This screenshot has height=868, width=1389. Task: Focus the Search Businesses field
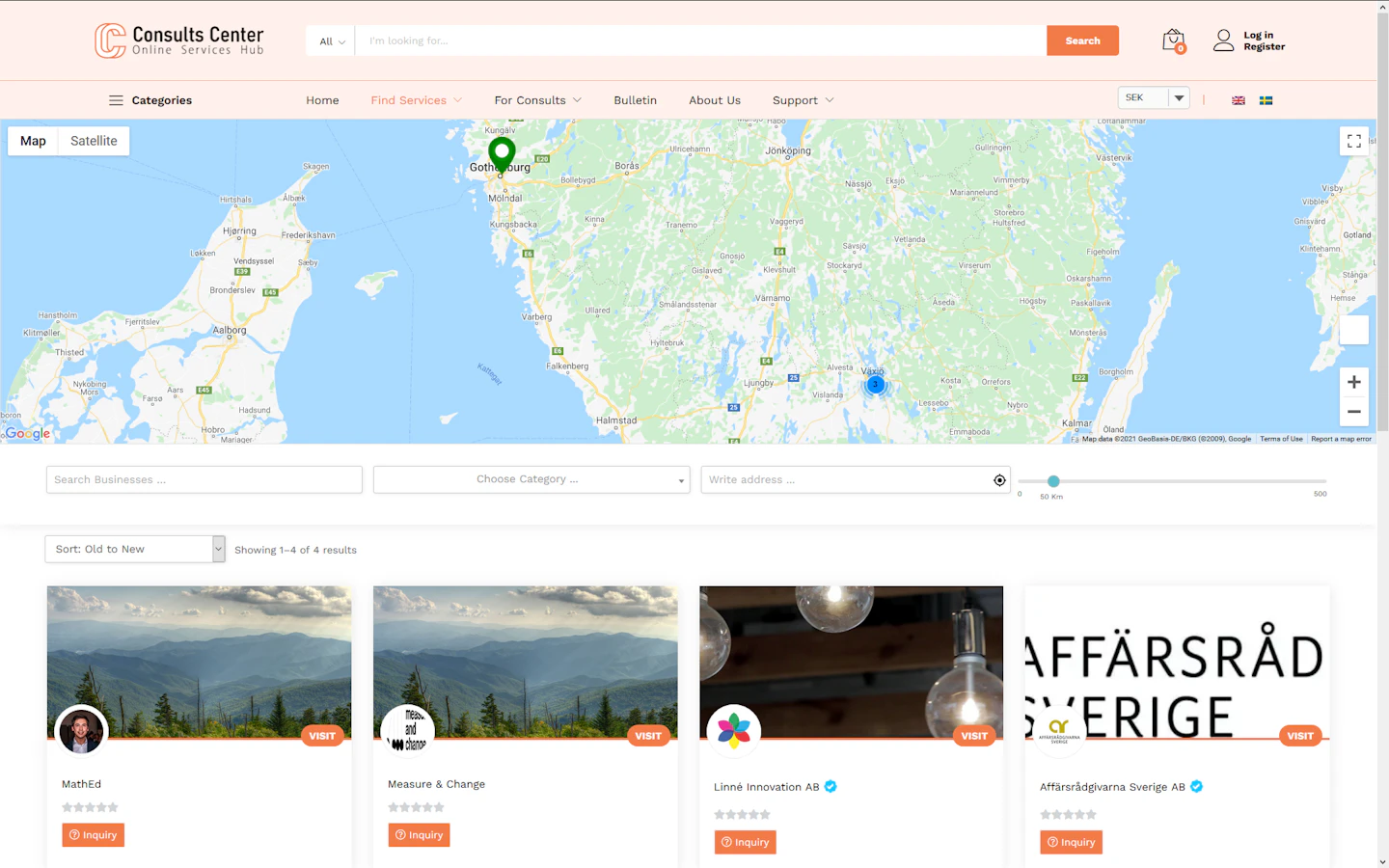pyautogui.click(x=204, y=479)
